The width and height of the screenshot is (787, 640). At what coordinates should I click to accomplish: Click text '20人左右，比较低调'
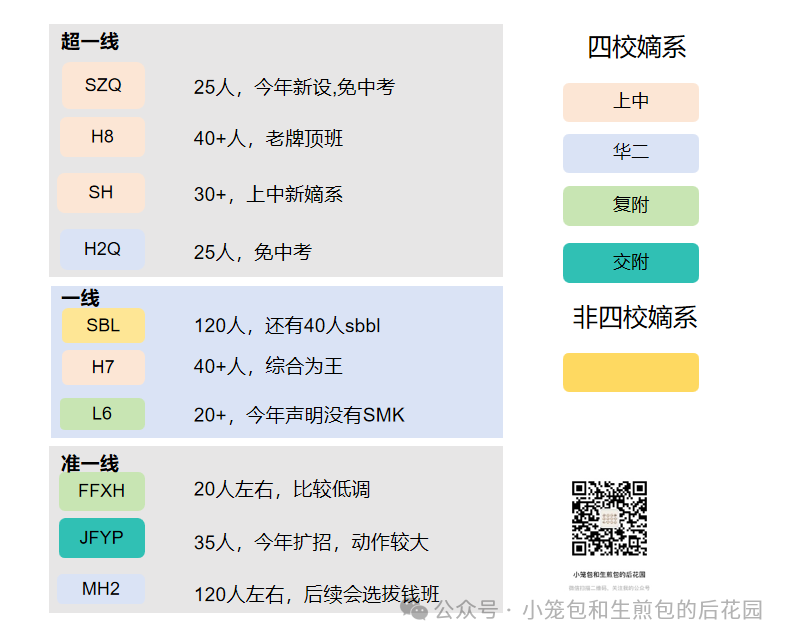coord(282,489)
